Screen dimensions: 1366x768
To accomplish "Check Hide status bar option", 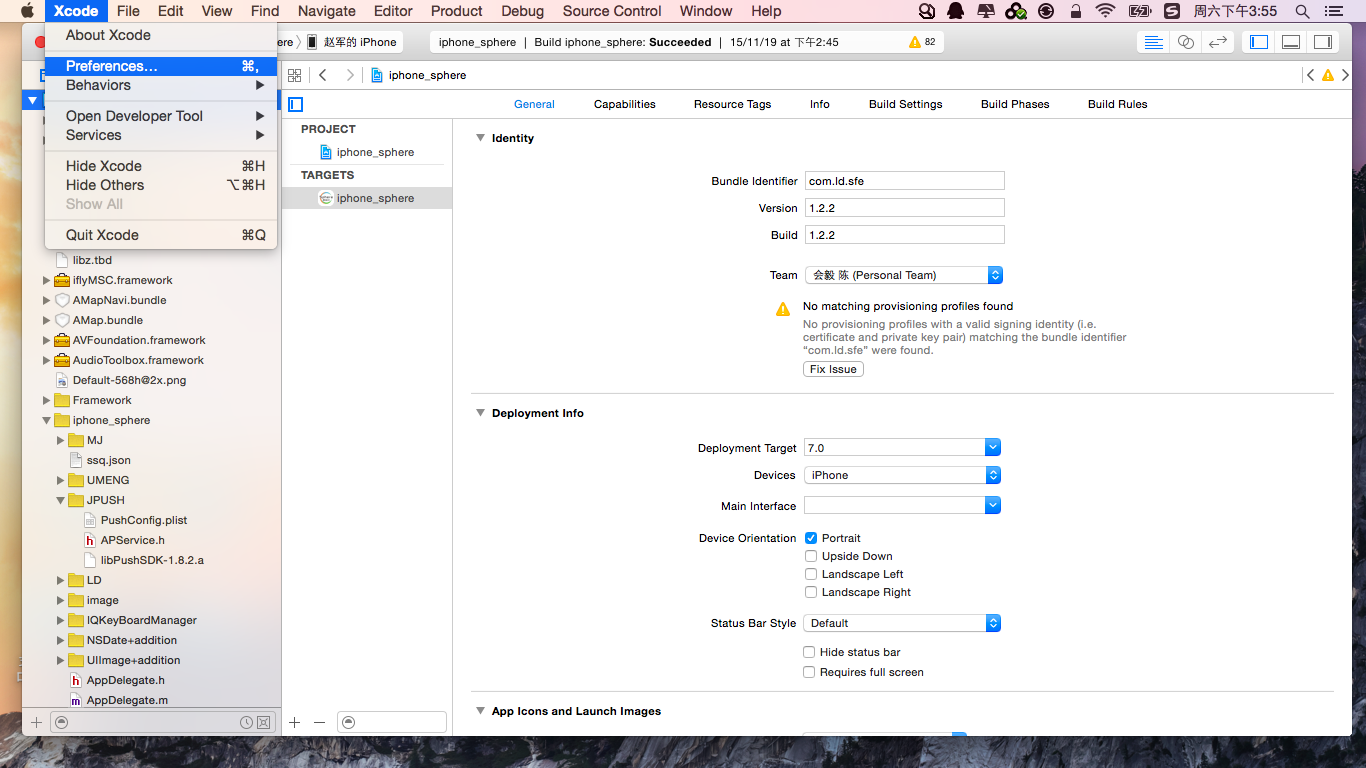I will point(809,652).
